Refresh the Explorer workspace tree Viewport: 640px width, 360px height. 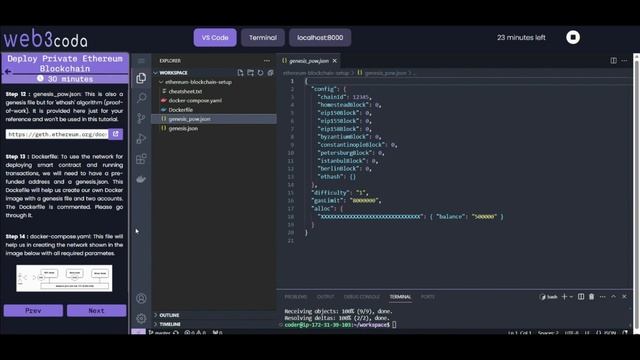pyautogui.click(x=260, y=73)
